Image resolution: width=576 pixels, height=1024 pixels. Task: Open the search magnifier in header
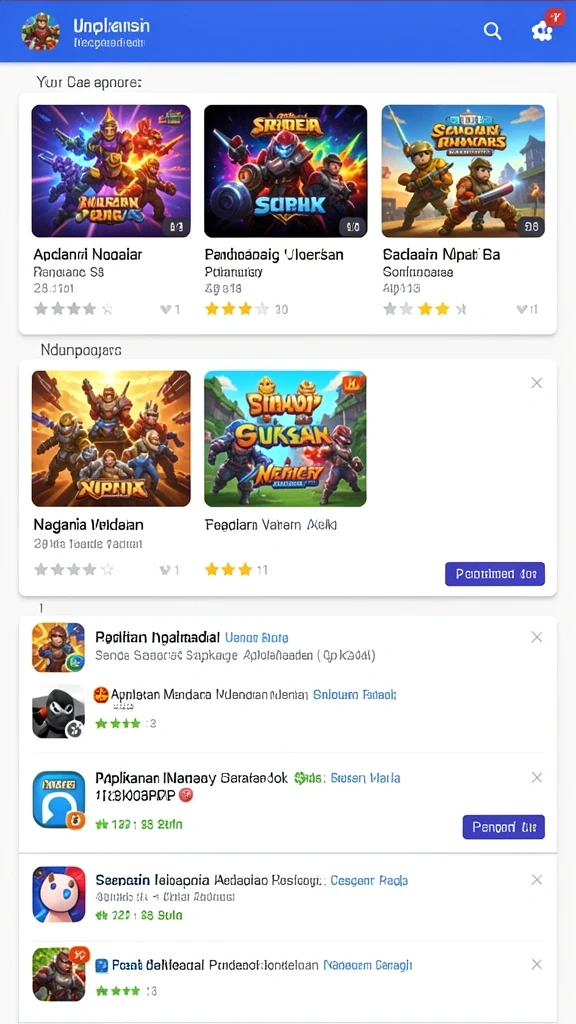[492, 30]
